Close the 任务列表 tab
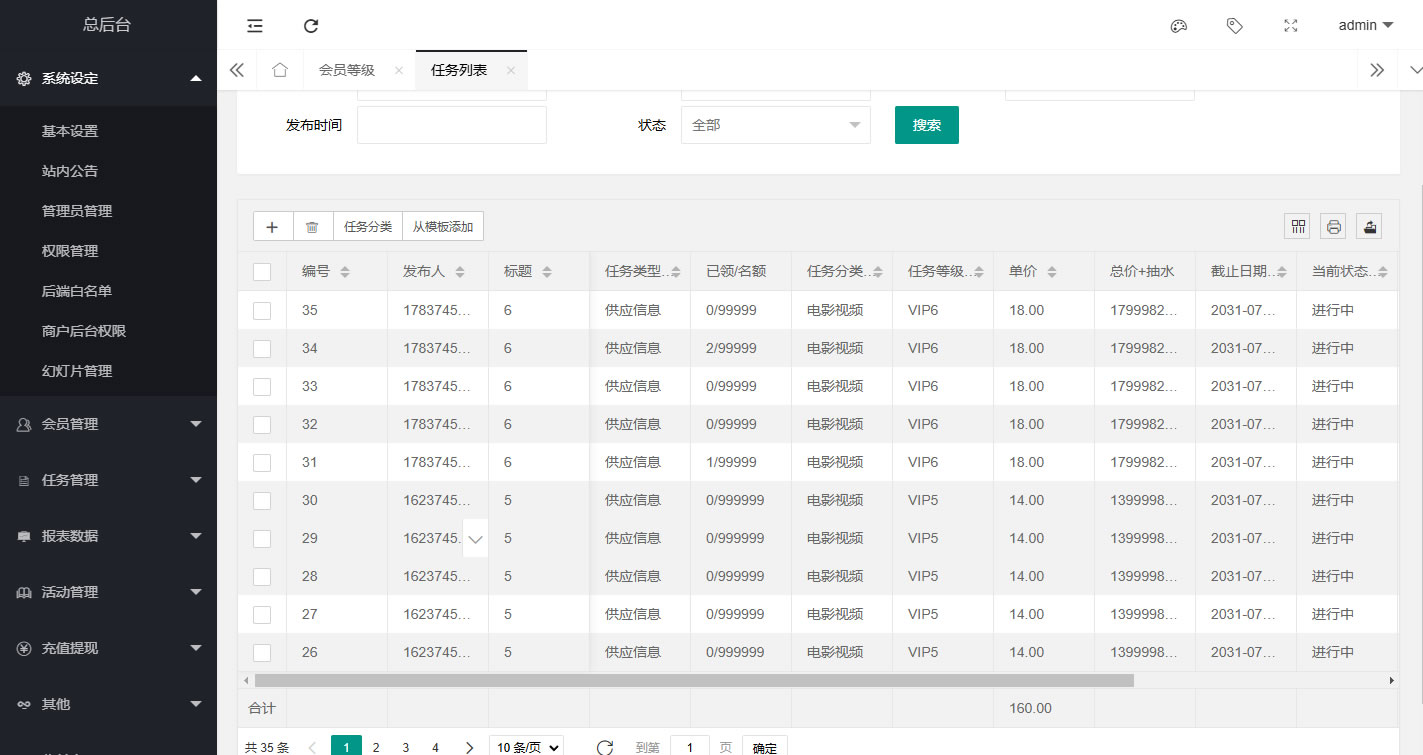The image size is (1423, 755). coord(511,70)
